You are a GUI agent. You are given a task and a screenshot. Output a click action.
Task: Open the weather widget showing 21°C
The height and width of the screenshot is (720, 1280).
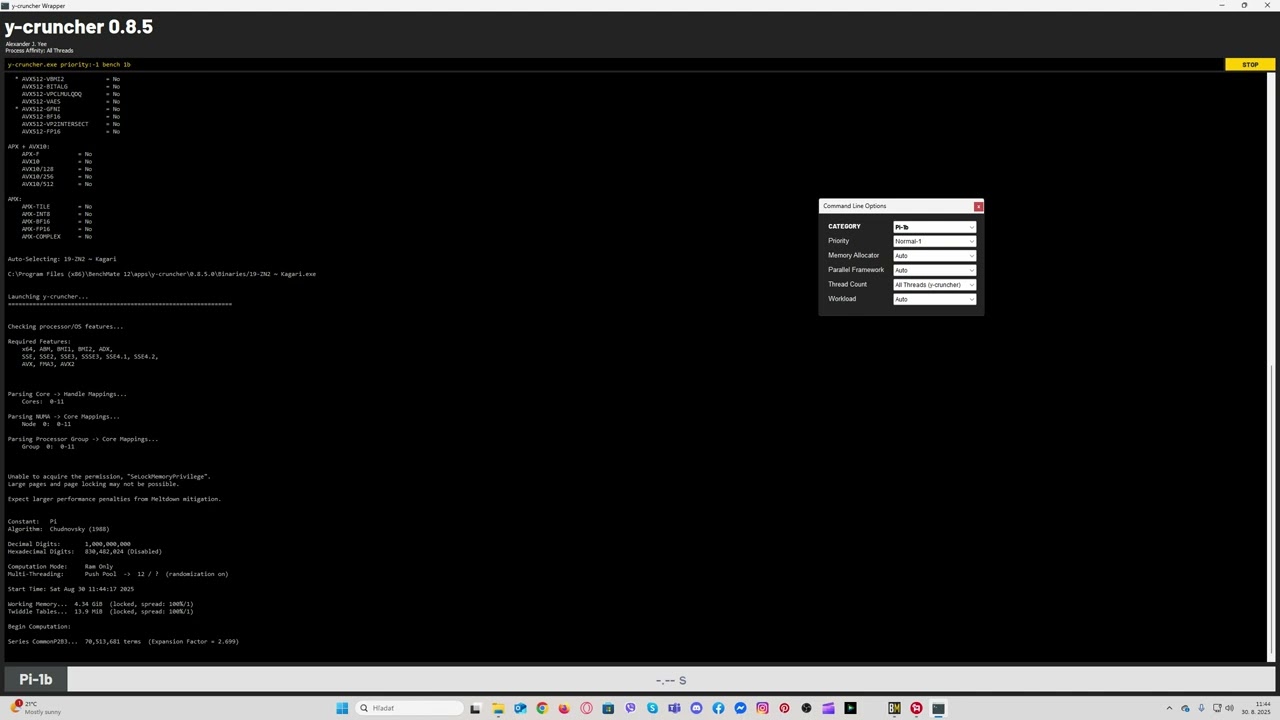tap(35, 708)
